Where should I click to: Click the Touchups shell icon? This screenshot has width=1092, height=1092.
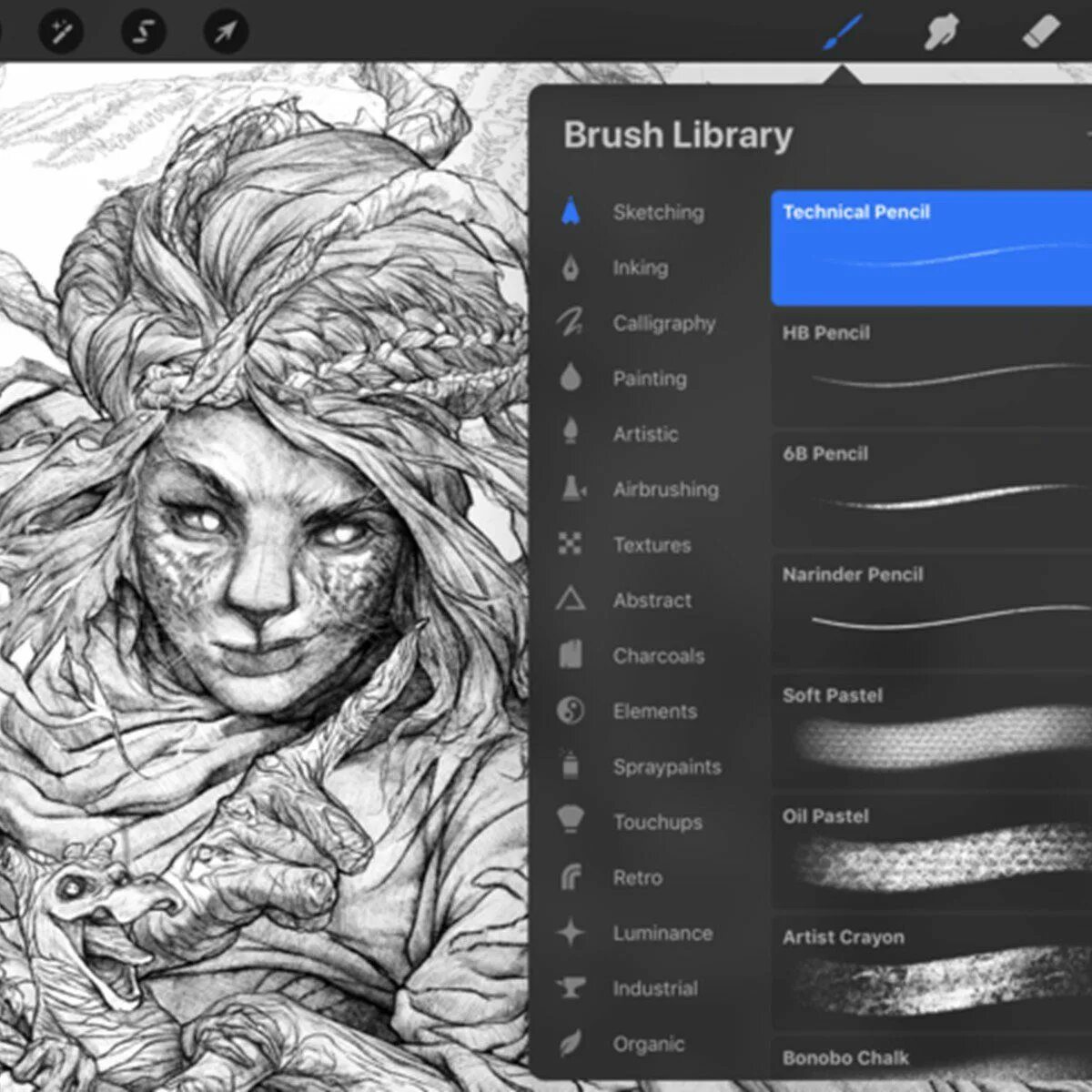[x=571, y=819]
